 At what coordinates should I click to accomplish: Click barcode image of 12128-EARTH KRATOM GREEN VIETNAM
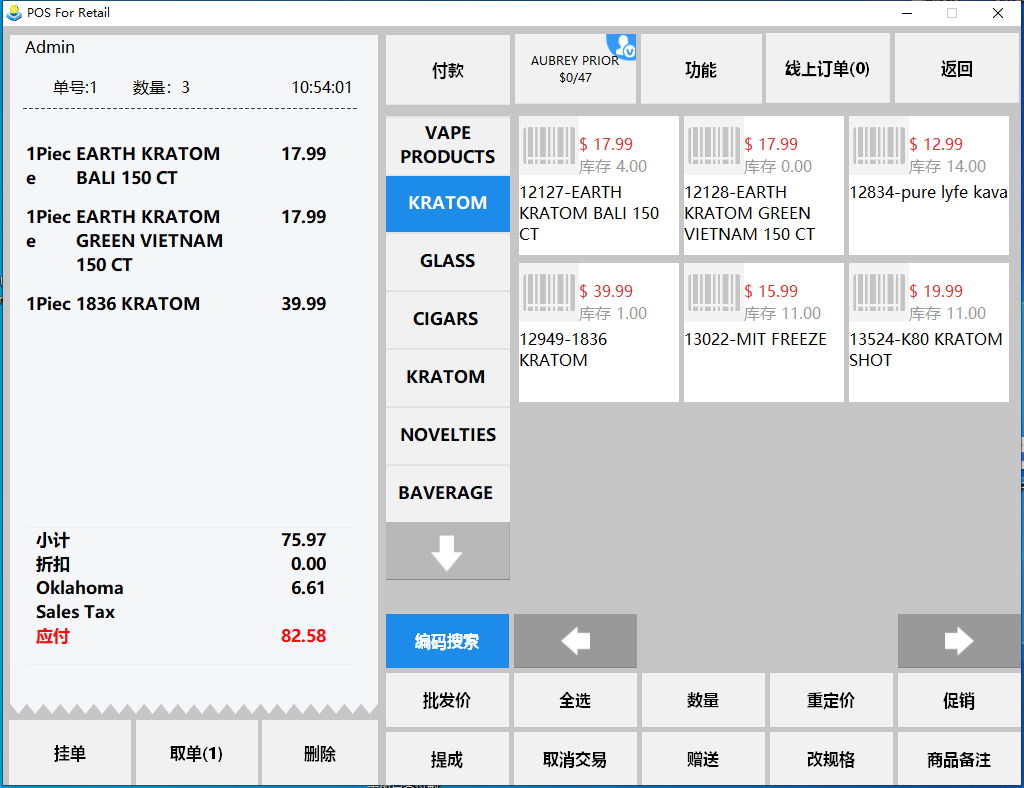pyautogui.click(x=714, y=144)
